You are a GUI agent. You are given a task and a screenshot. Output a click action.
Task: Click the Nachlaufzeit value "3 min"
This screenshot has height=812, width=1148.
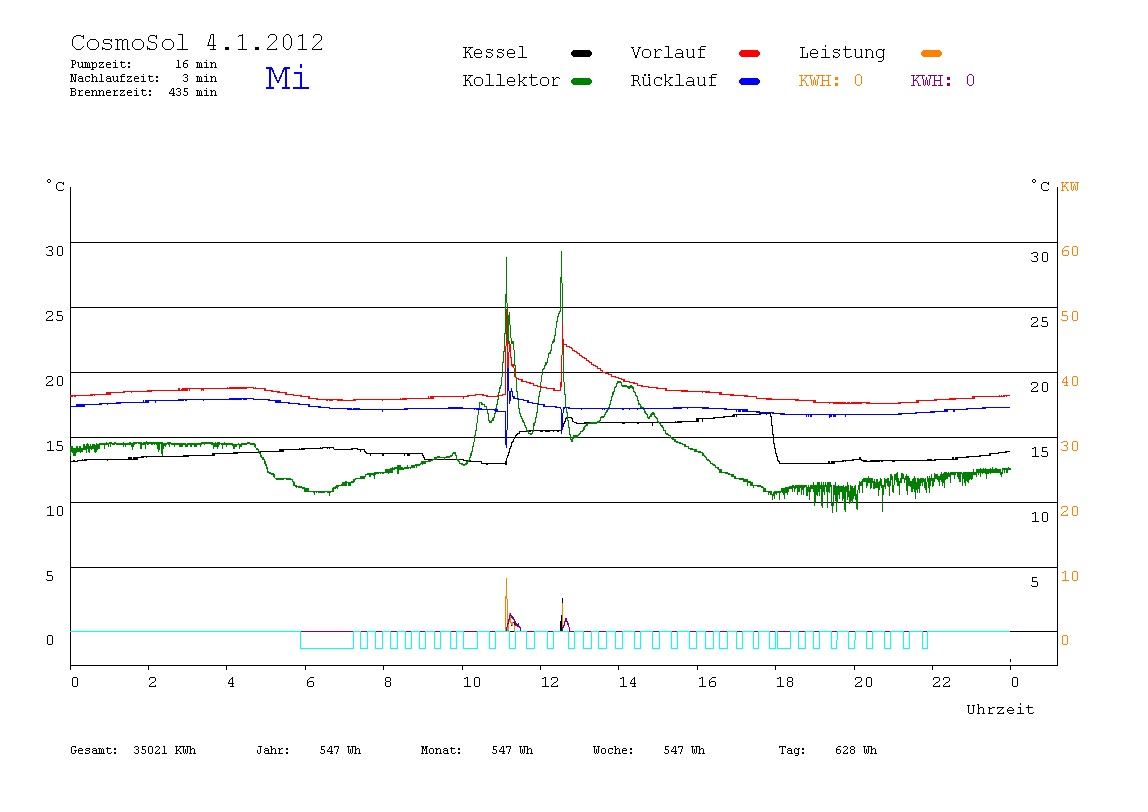tap(200, 78)
